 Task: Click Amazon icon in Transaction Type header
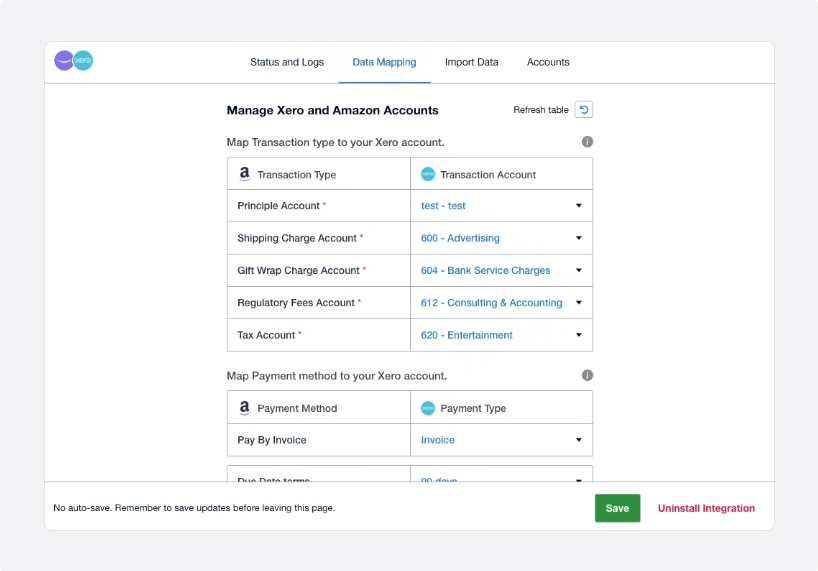pos(244,174)
